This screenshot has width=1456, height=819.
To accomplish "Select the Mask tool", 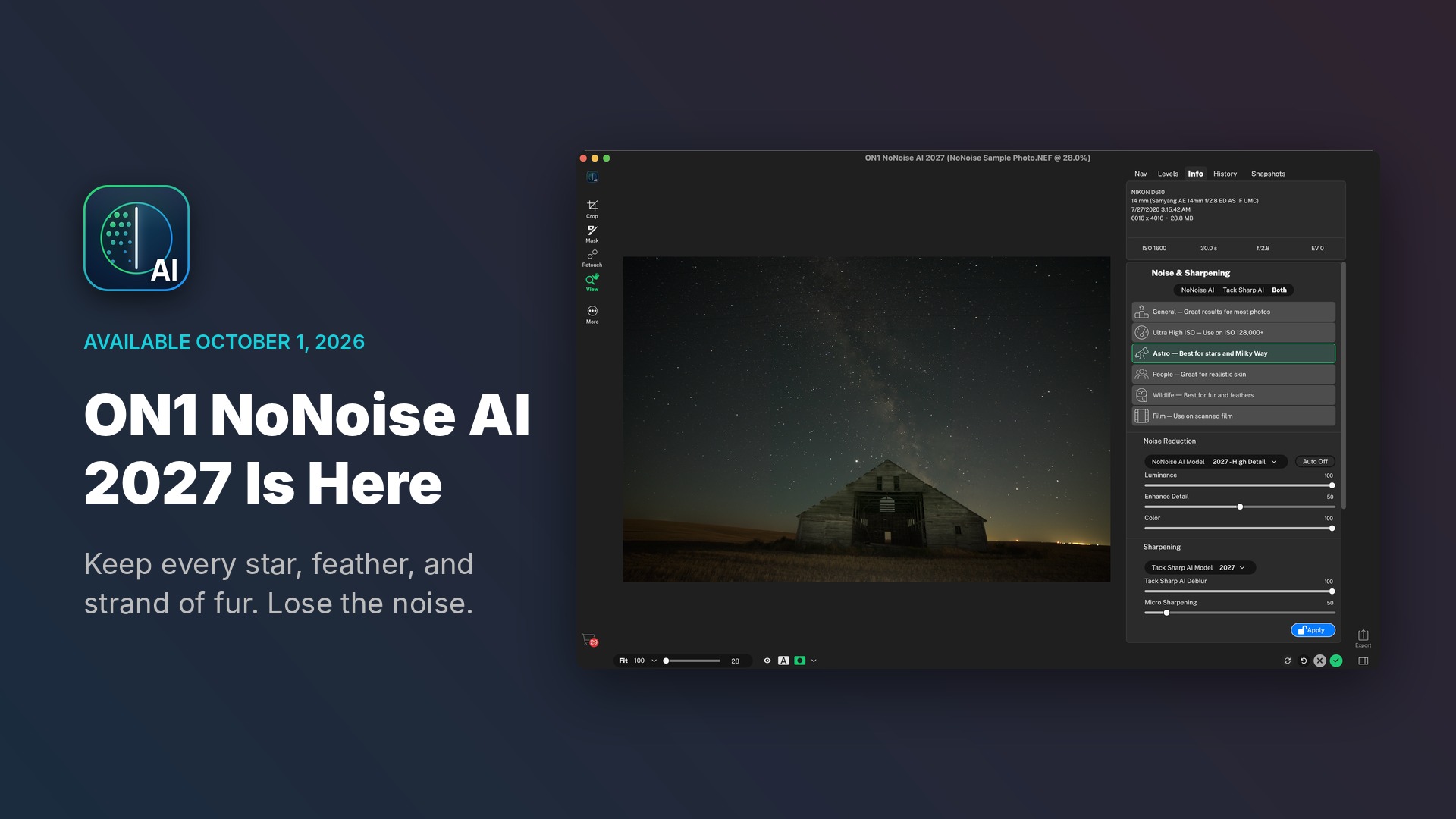I will 592,233.
